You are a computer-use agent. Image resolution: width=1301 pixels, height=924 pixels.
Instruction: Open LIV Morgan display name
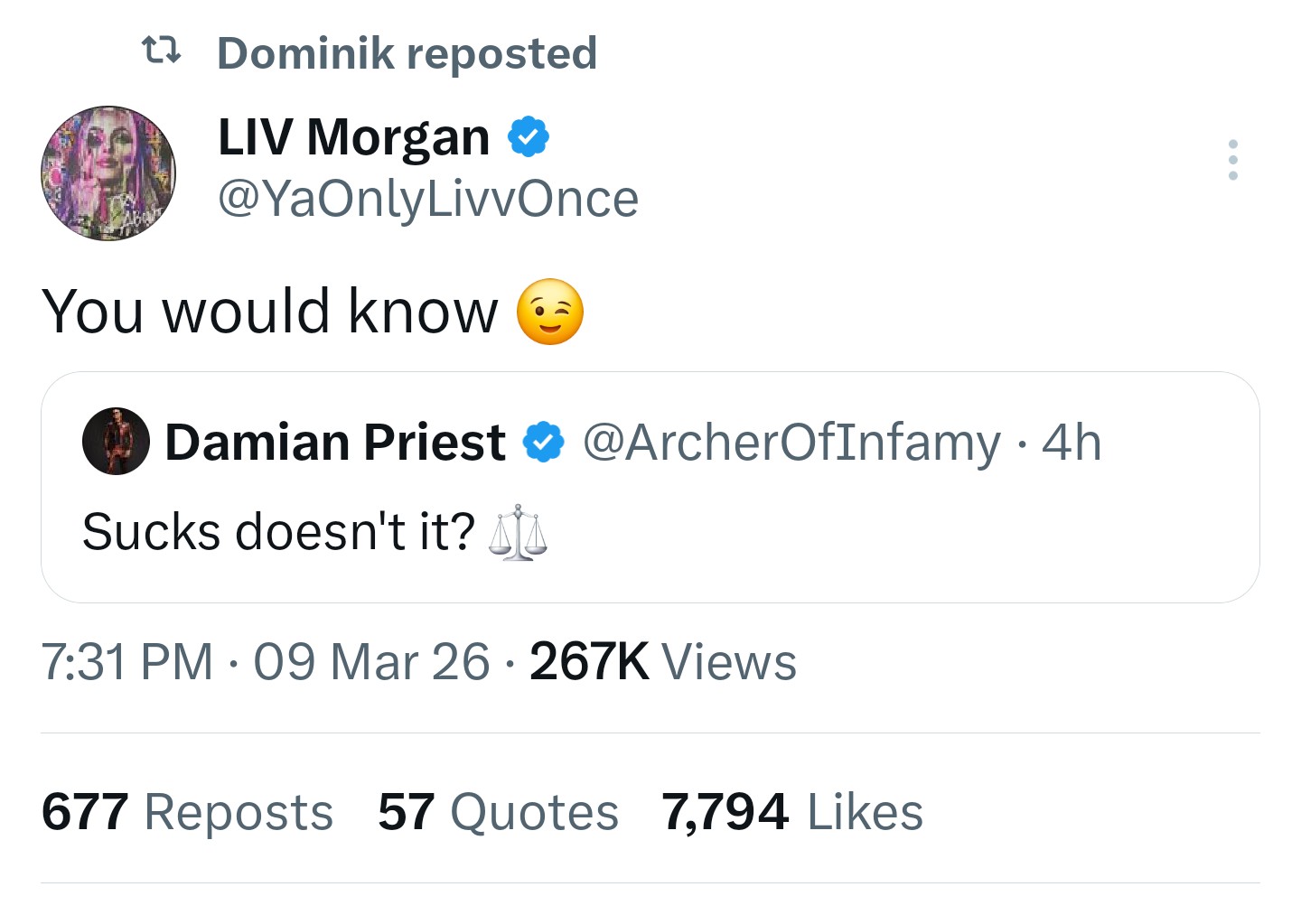pyautogui.click(x=354, y=137)
